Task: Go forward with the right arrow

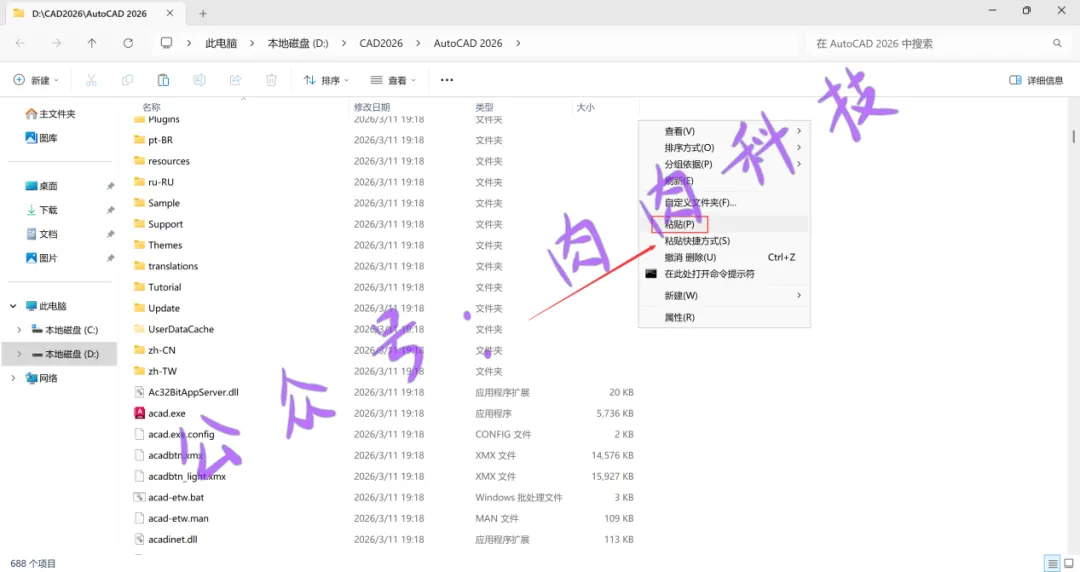Action: (56, 43)
